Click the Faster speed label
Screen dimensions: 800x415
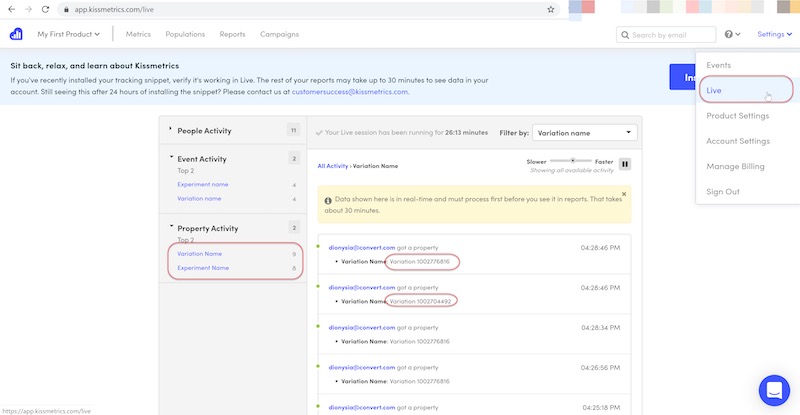(x=604, y=162)
